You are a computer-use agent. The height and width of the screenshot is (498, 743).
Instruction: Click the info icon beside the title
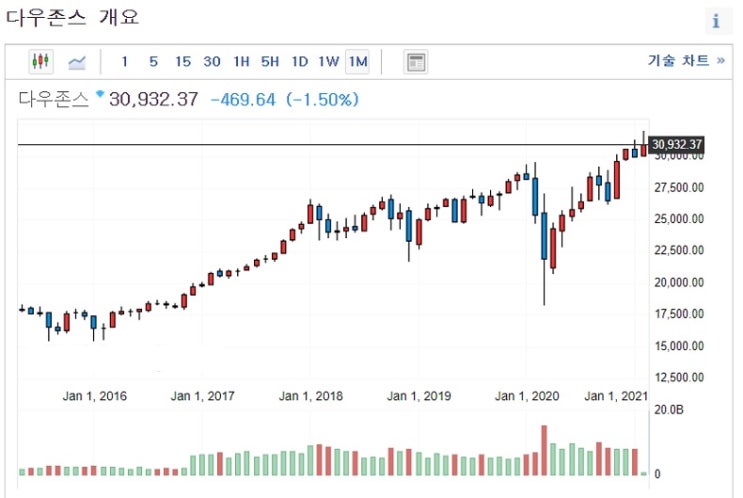716,21
